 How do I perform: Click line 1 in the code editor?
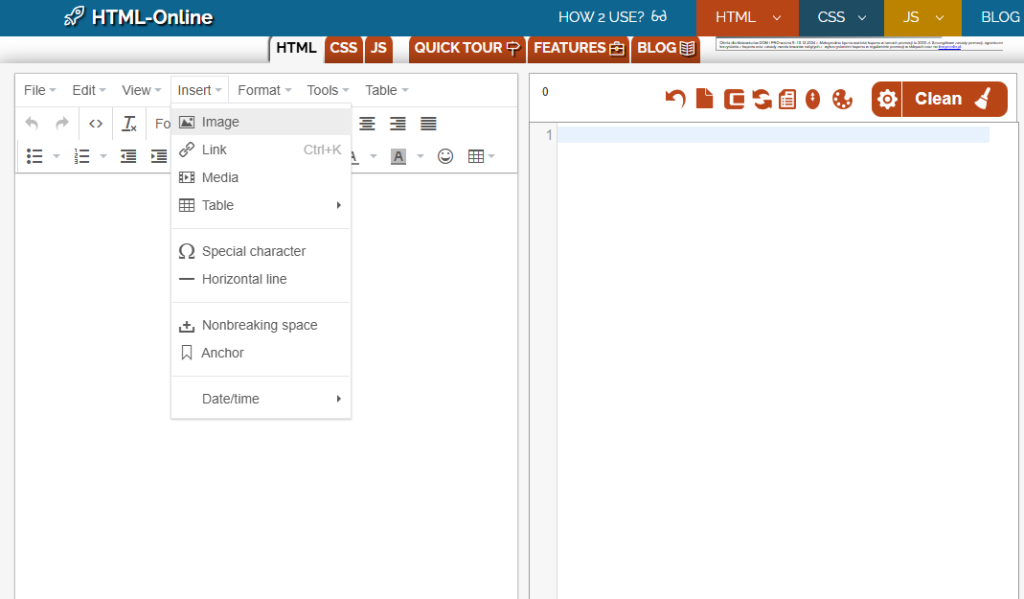point(772,135)
